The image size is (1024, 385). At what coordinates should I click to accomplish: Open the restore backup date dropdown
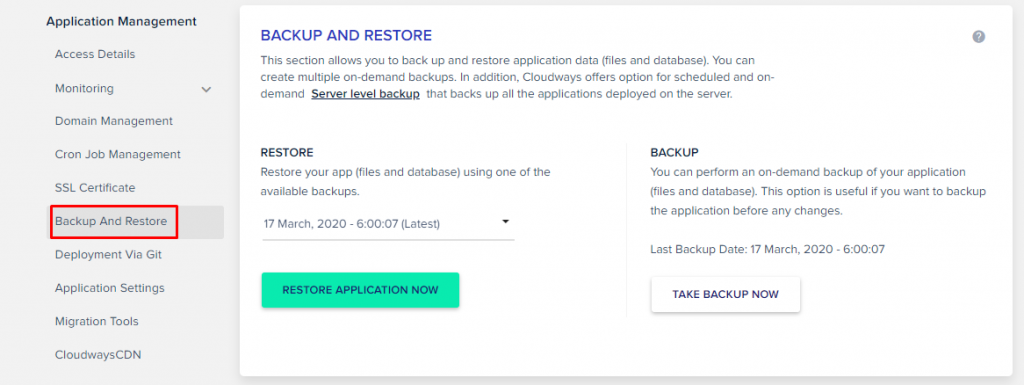(x=388, y=224)
